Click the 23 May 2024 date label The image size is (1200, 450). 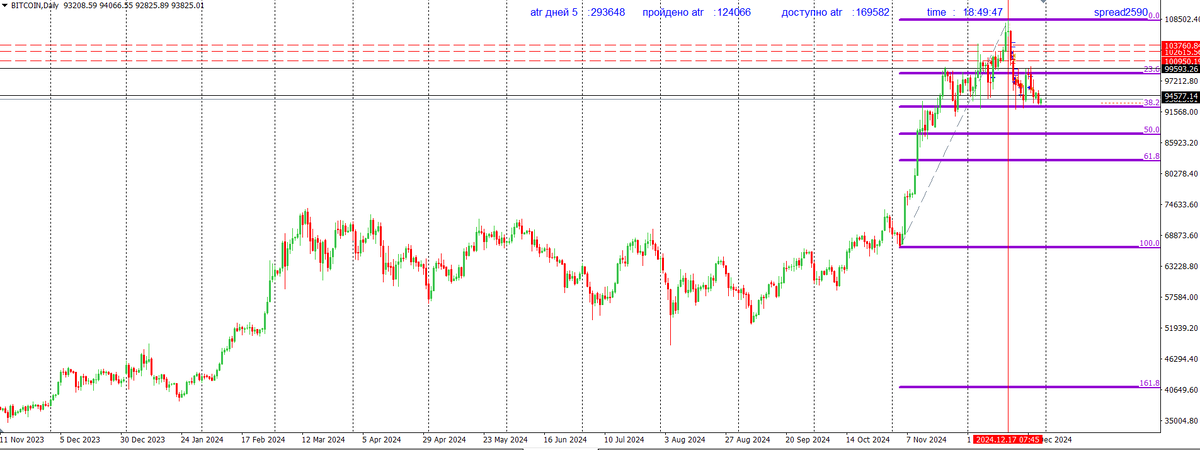pos(505,439)
